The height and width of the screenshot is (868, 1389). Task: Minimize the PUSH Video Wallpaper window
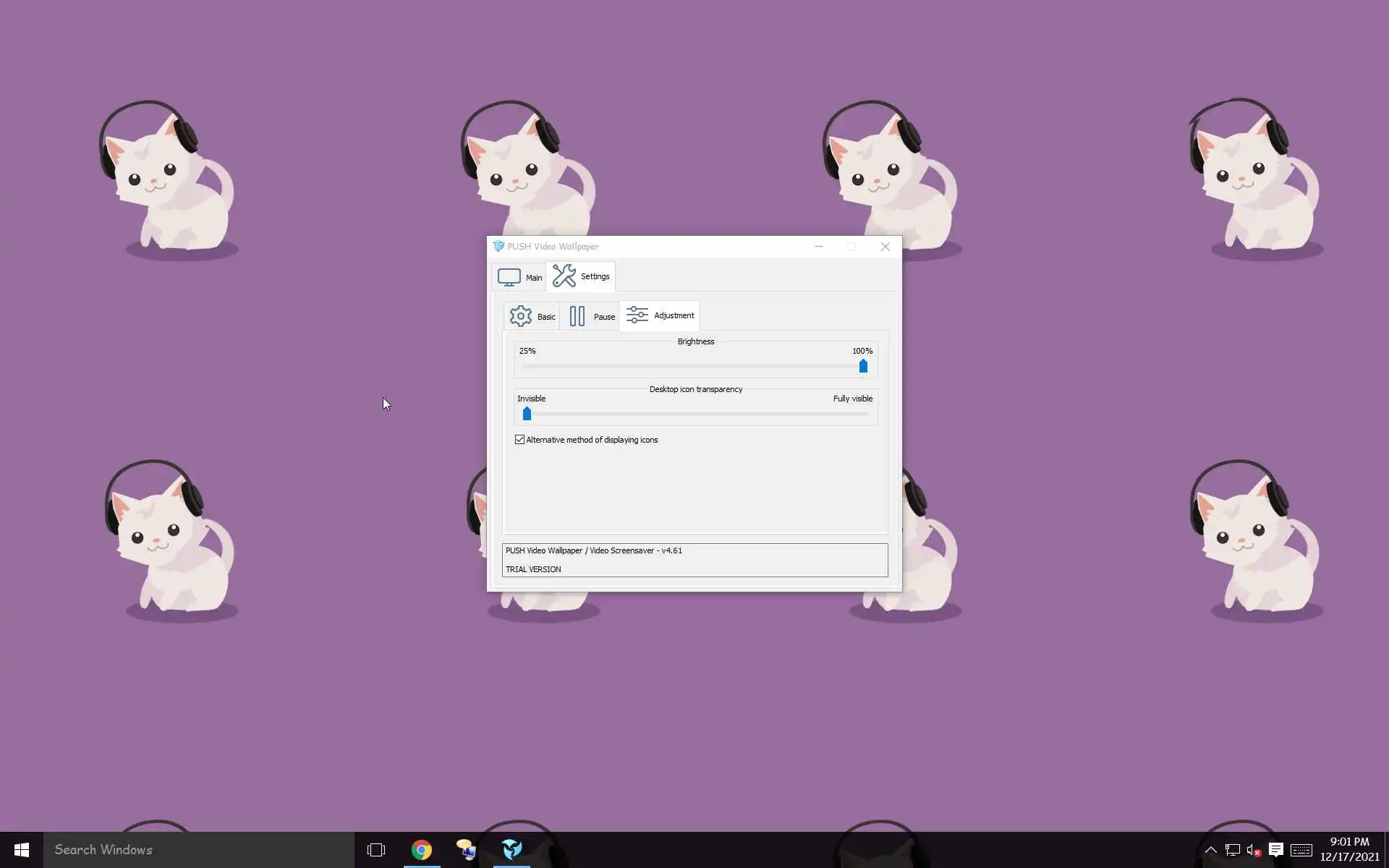(819, 247)
